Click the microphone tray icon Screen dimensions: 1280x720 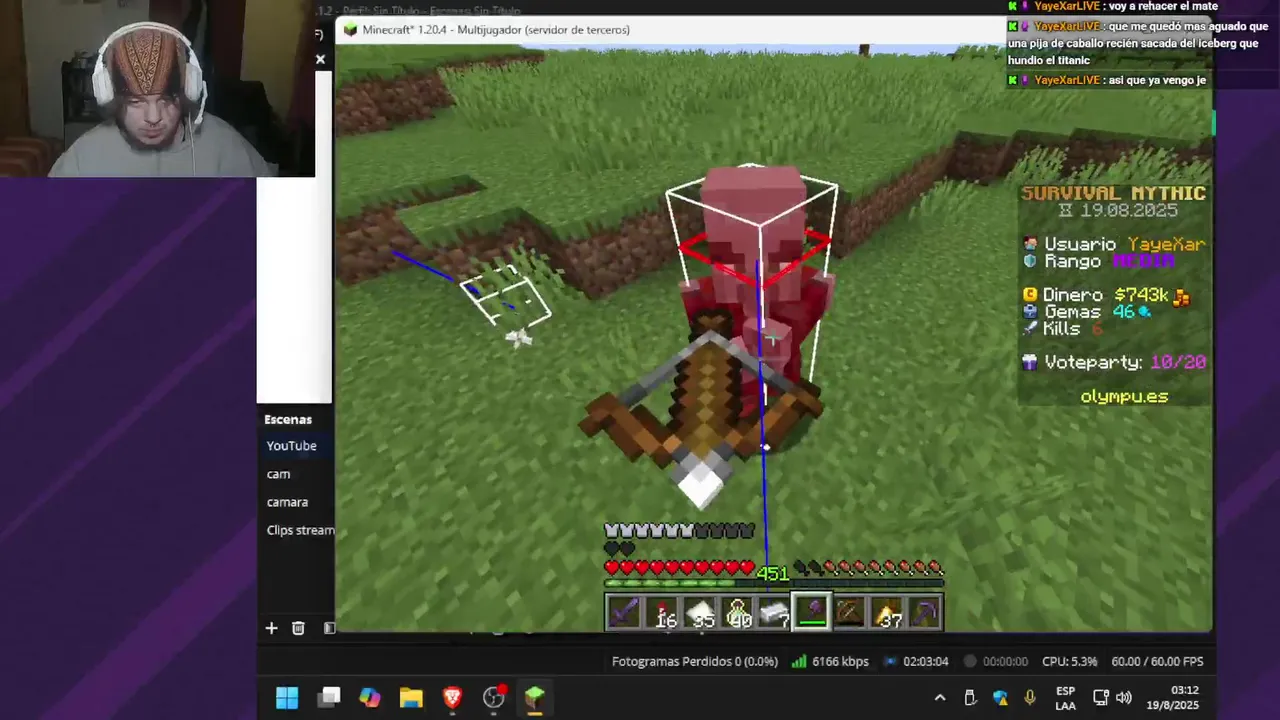(1030, 698)
